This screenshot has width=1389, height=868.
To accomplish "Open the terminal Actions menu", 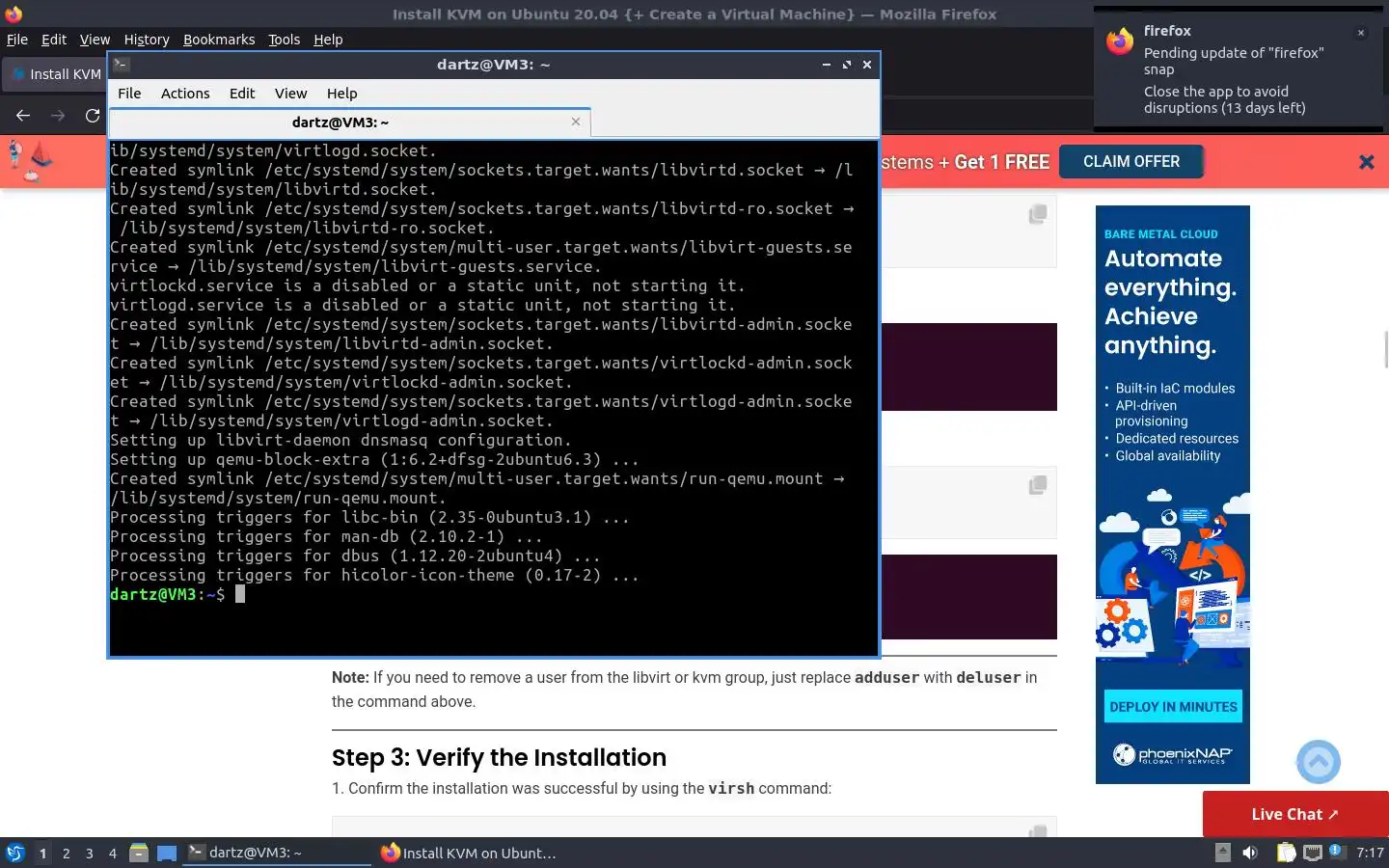I will (x=185, y=94).
